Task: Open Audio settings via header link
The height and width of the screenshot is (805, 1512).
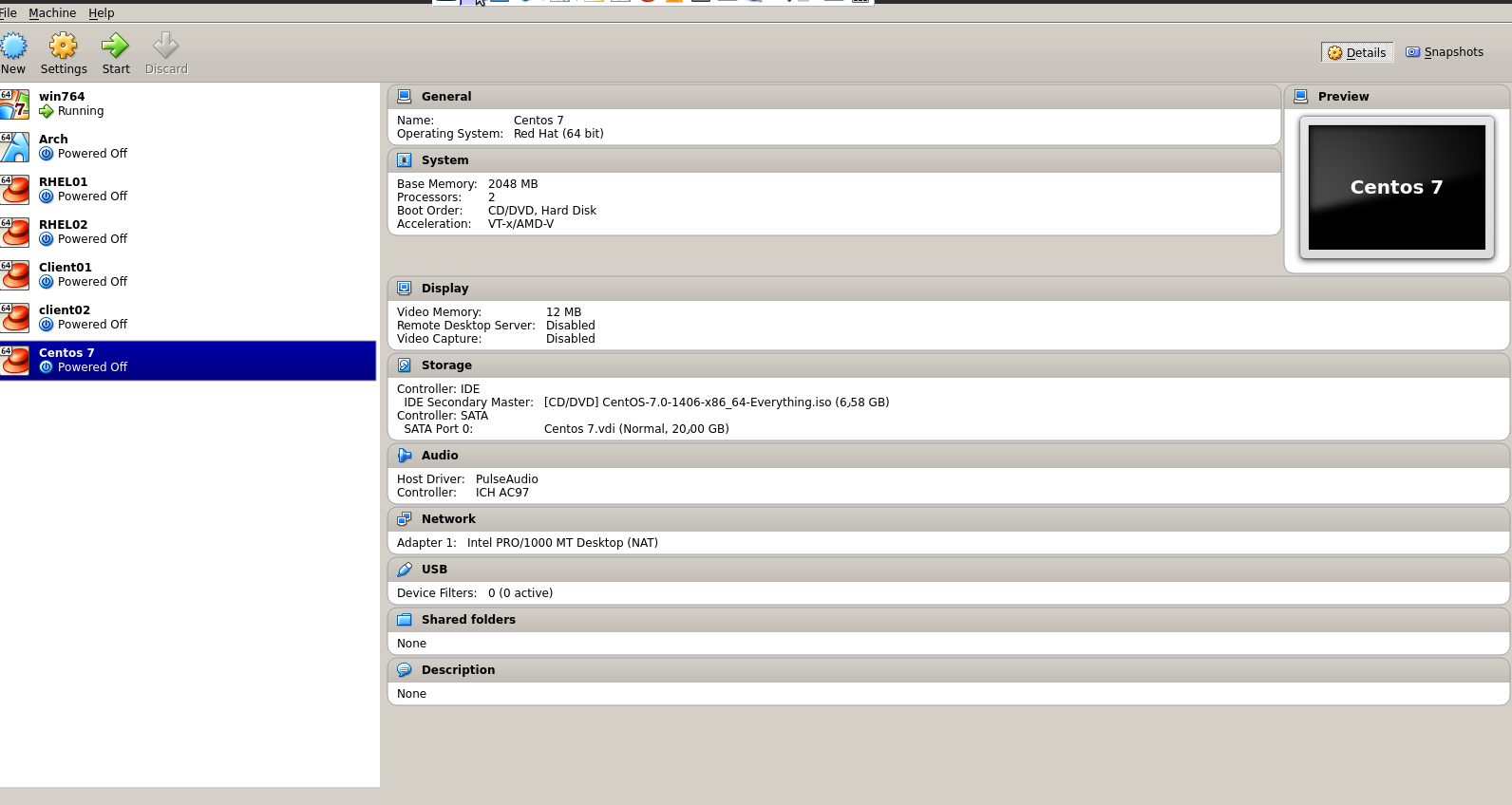Action: coord(440,456)
